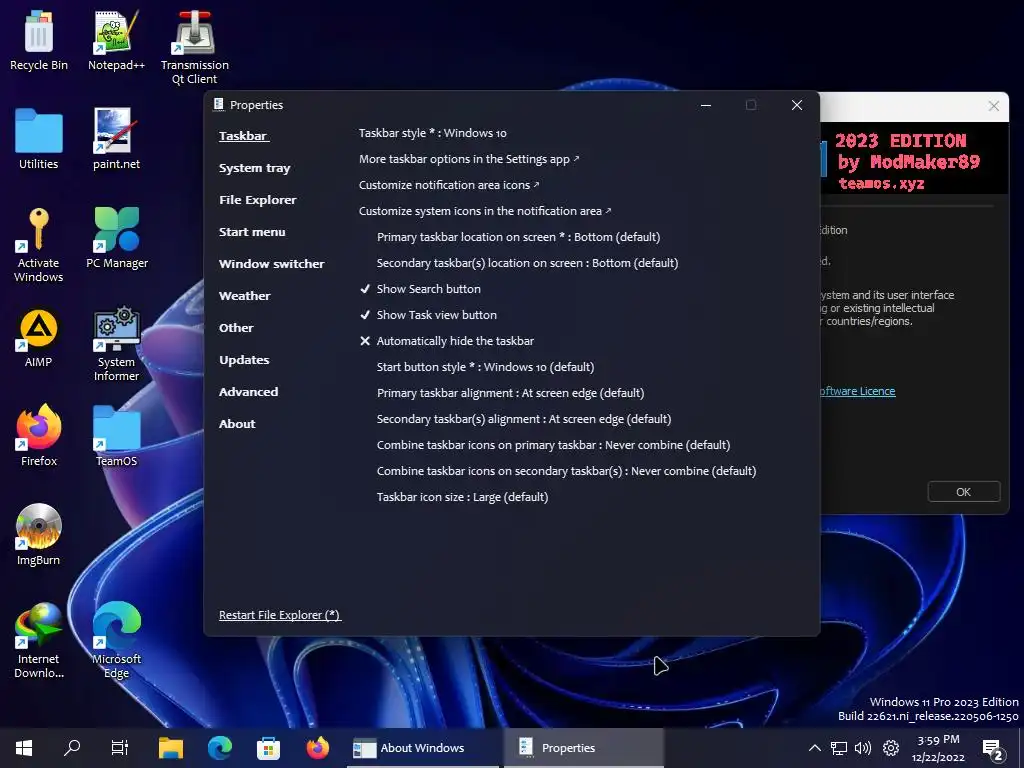Viewport: 1024px width, 768px height.
Task: Change Taskbar style Windows 10 setting
Action: 432,133
